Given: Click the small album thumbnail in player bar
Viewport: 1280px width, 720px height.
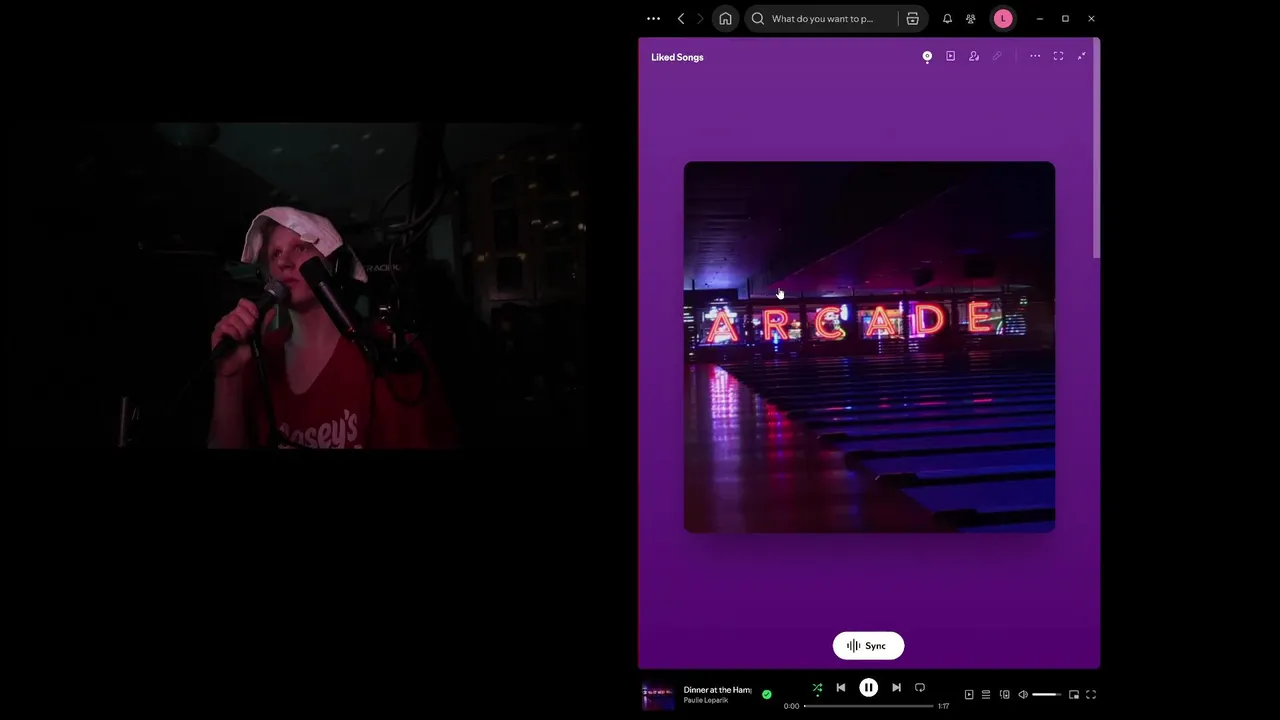Looking at the screenshot, I should 657,695.
